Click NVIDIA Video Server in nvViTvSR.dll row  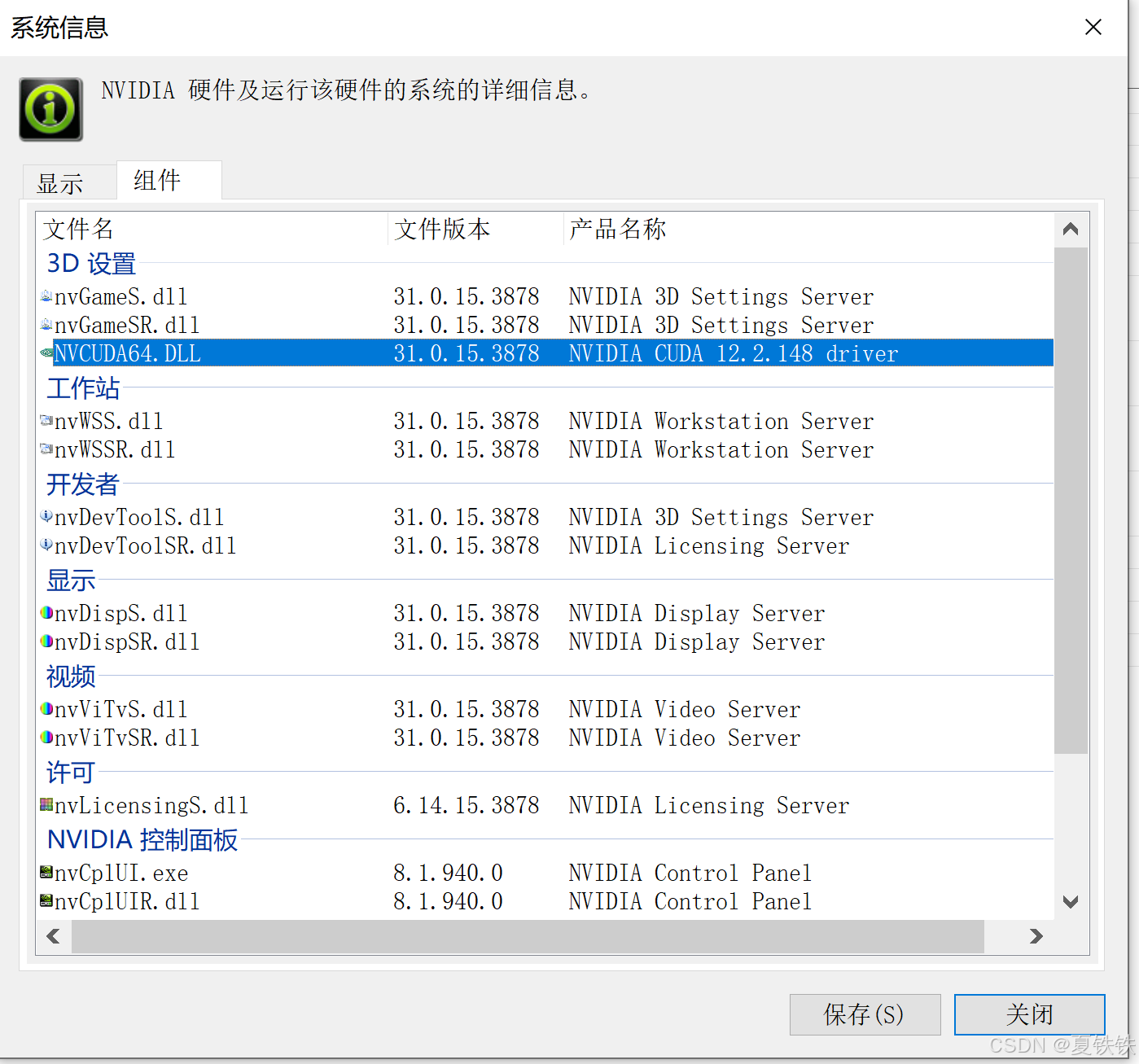(x=685, y=738)
